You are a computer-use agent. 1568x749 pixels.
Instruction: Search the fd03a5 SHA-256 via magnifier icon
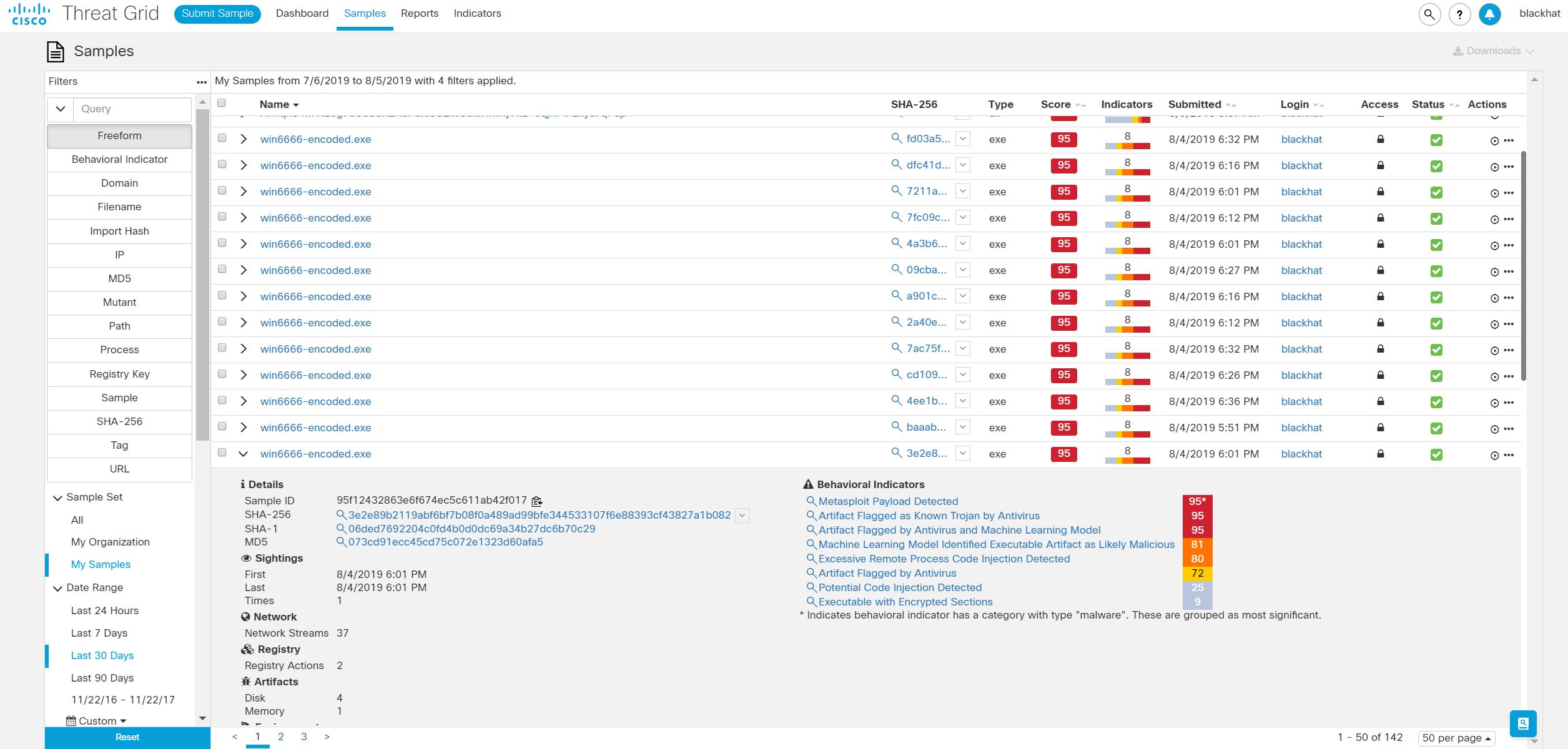coord(896,139)
